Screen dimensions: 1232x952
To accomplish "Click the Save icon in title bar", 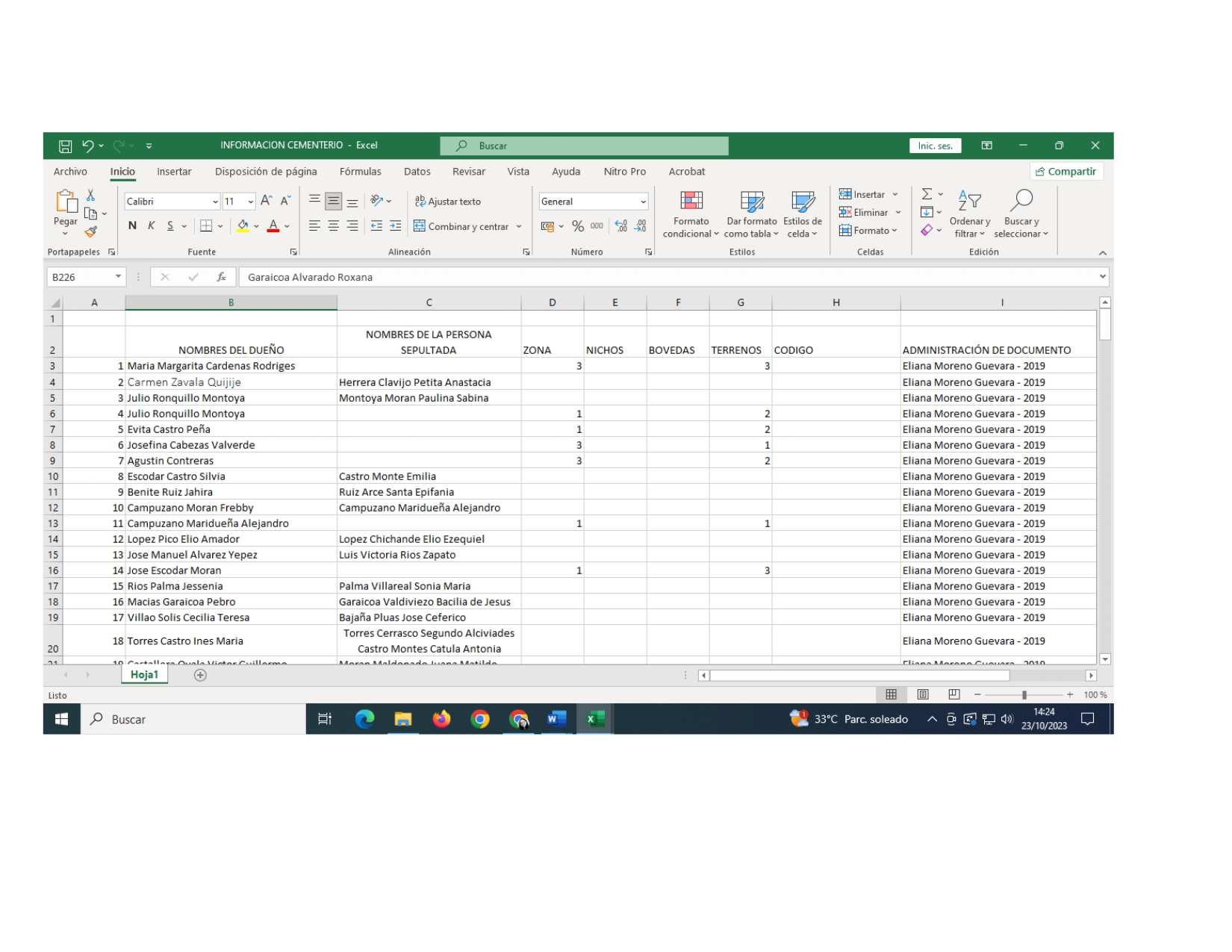I will tap(66, 146).
